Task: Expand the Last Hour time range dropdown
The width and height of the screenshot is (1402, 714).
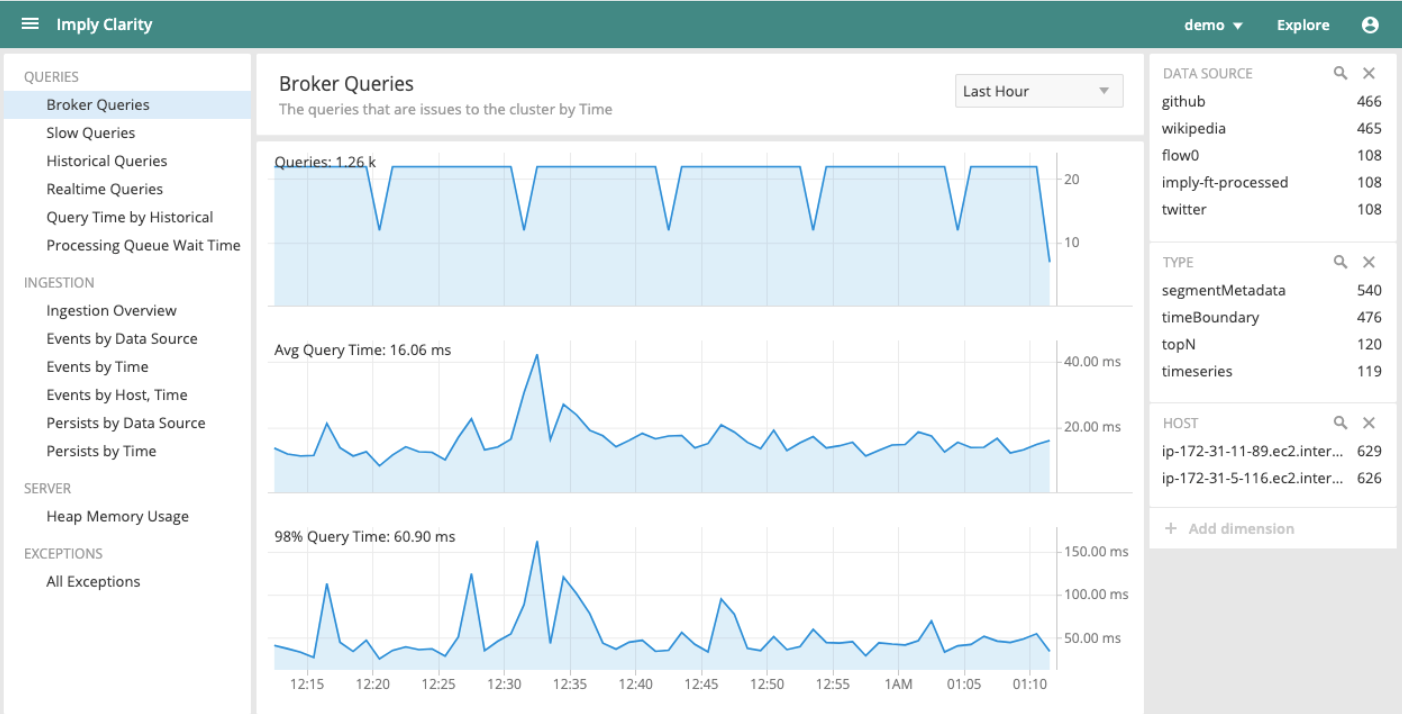Action: point(1039,91)
